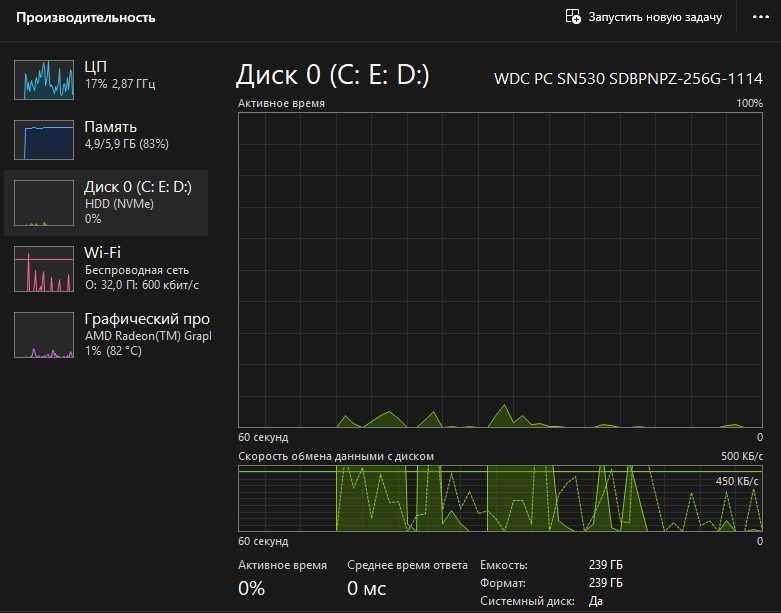Open the Wi-Fi Беспроводная сеть entry
Image resolution: width=781 pixels, height=613 pixels.
point(106,268)
